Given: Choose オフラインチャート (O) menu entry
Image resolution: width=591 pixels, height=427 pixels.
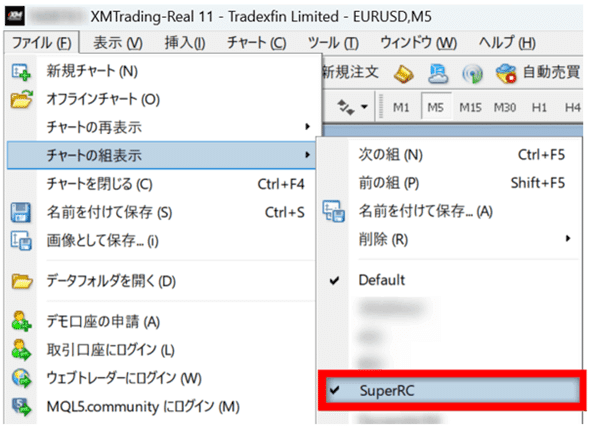Looking at the screenshot, I should [162, 99].
